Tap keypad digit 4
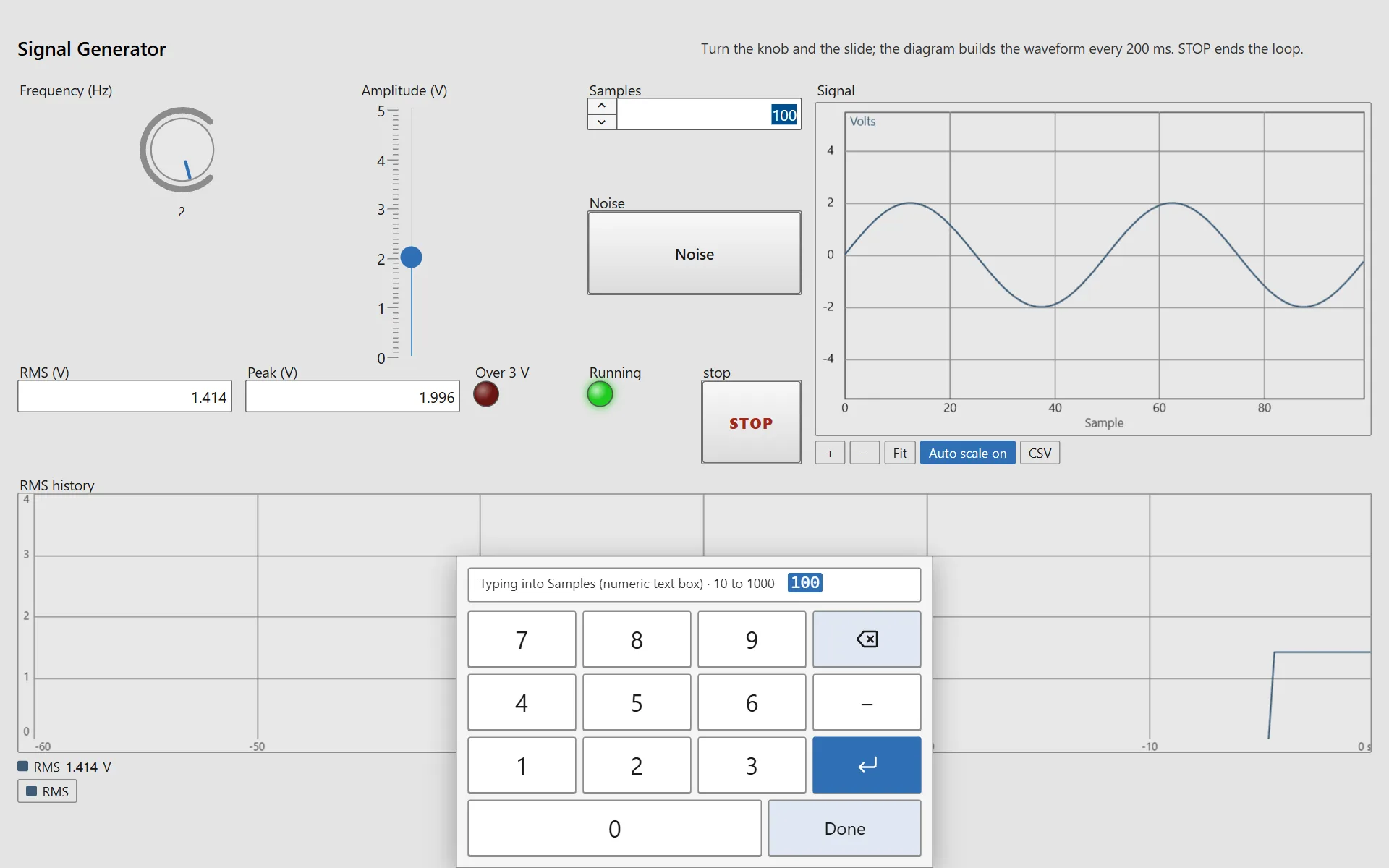Image resolution: width=1389 pixels, height=868 pixels. 522,702
